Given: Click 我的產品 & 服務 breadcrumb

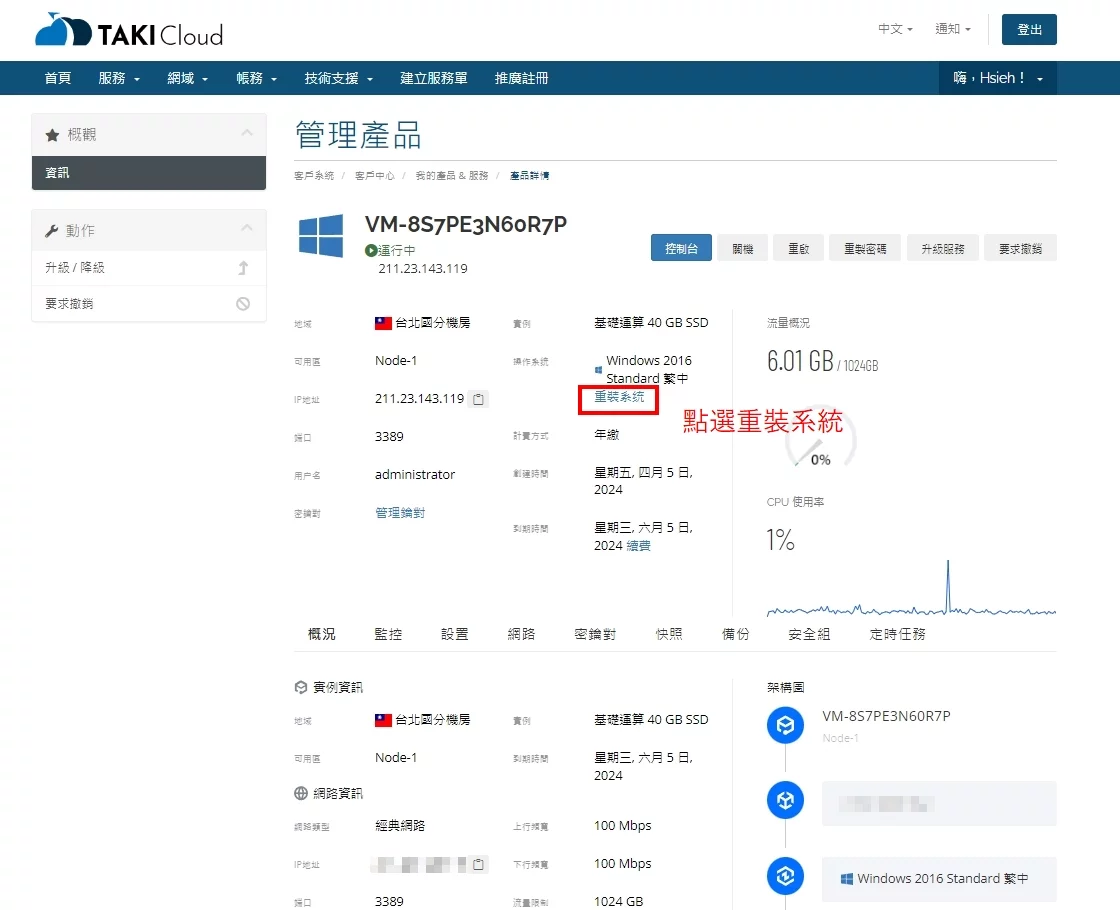Looking at the screenshot, I should [x=452, y=176].
